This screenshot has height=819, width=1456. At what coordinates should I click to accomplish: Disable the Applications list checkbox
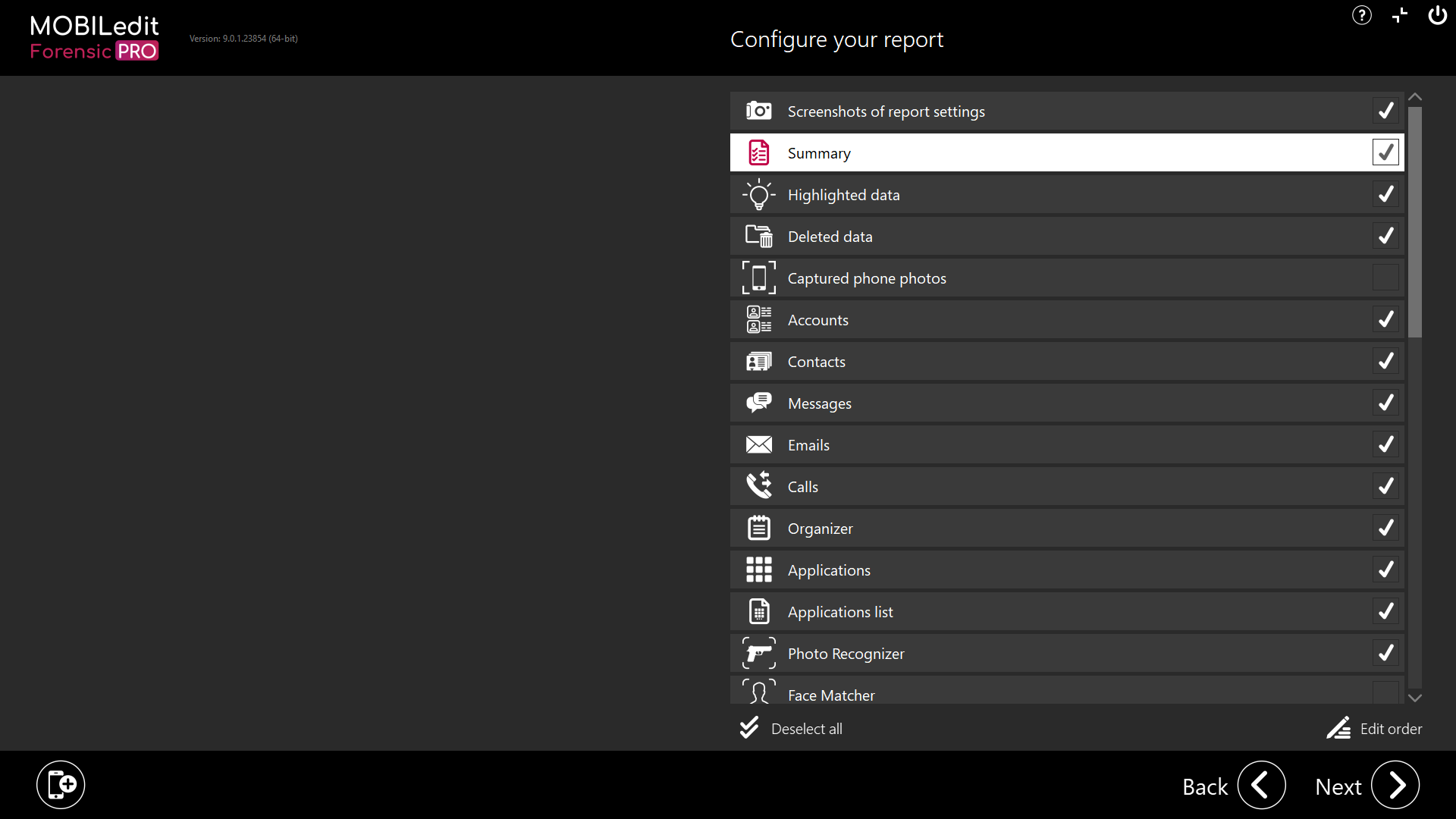point(1385,611)
